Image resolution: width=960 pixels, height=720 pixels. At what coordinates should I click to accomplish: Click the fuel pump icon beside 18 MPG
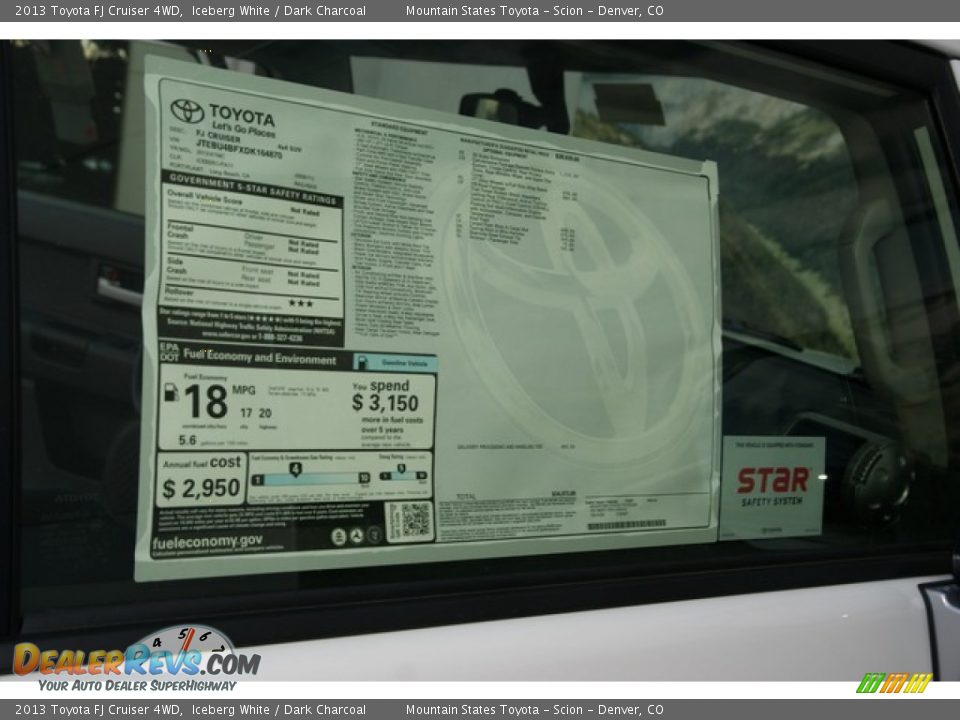171,392
